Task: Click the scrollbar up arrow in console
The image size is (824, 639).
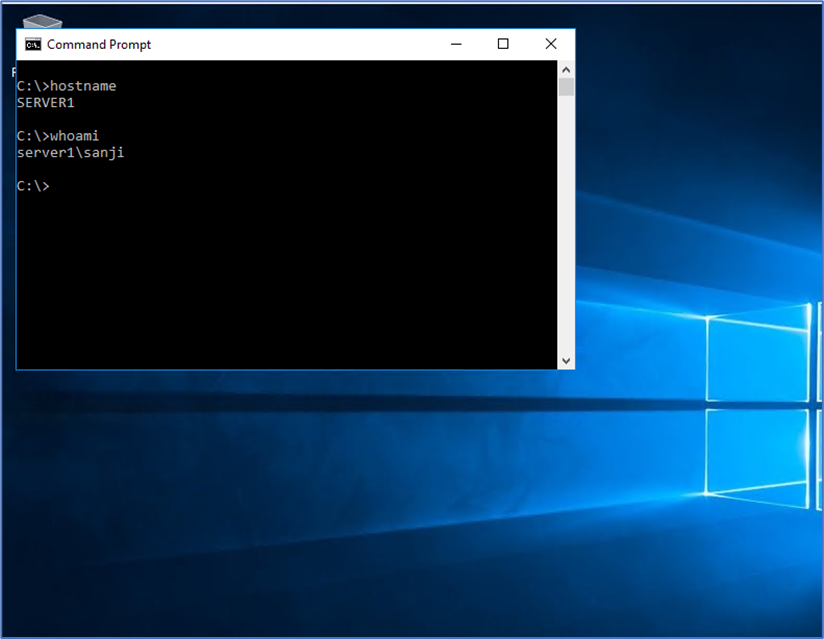Action: pyautogui.click(x=566, y=69)
